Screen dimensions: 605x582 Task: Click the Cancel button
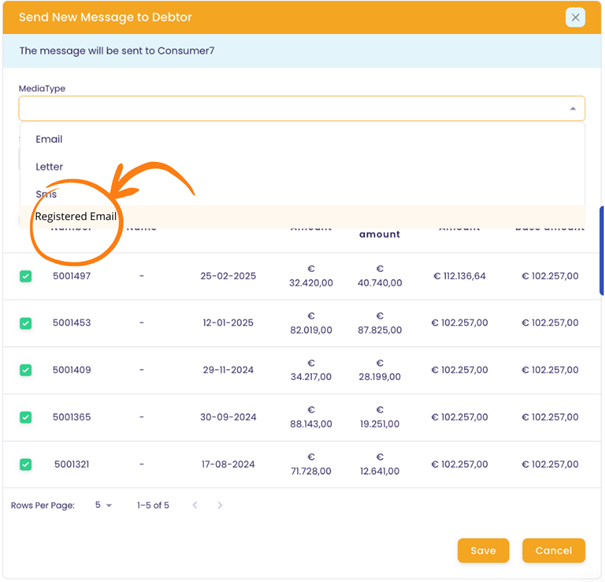pos(553,551)
